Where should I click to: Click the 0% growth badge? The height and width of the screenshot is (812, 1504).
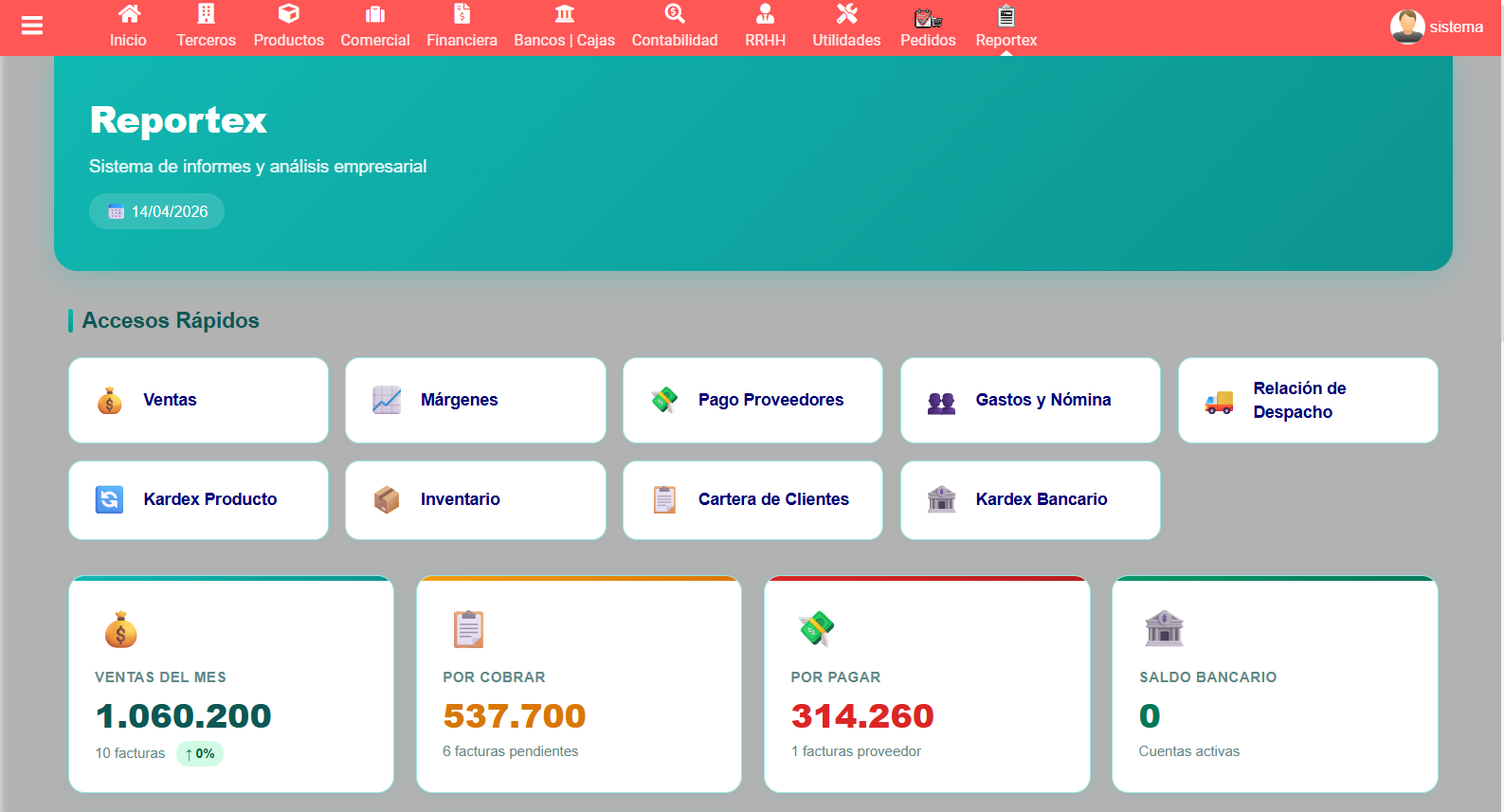[200, 754]
